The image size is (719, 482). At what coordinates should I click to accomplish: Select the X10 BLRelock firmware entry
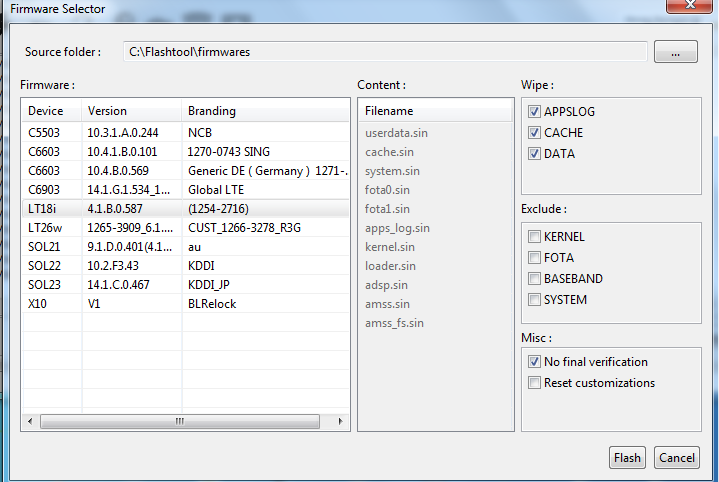[185, 304]
